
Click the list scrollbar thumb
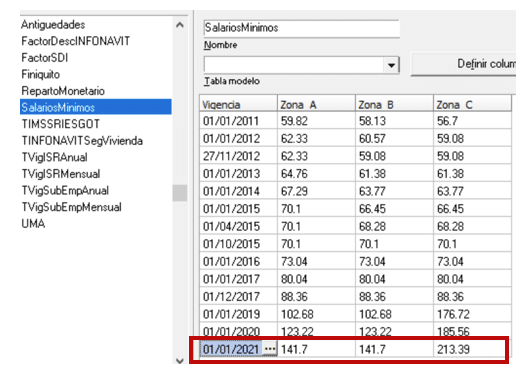[180, 193]
